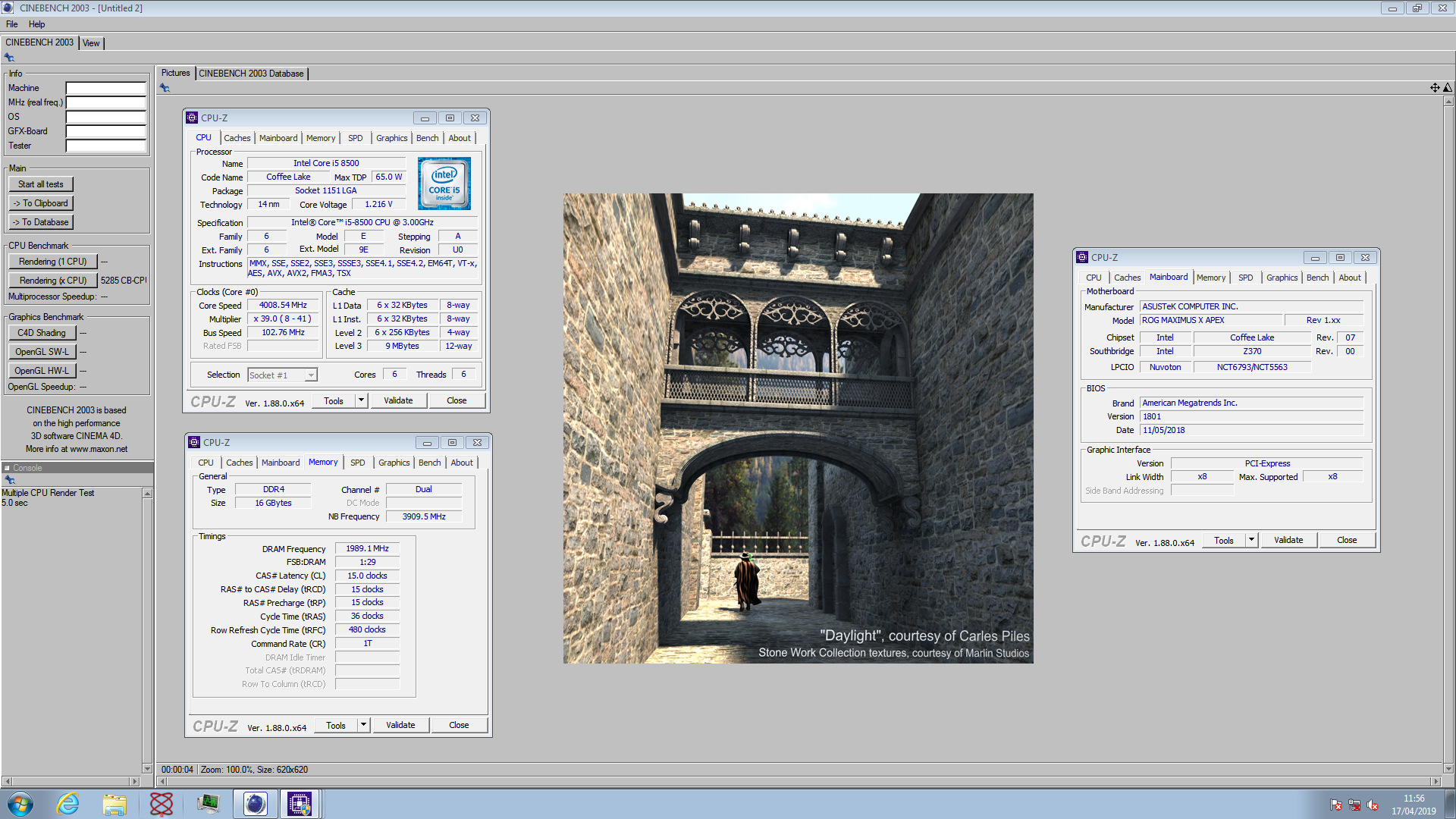Click the Tester input field
This screenshot has height=819, width=1456.
point(105,146)
